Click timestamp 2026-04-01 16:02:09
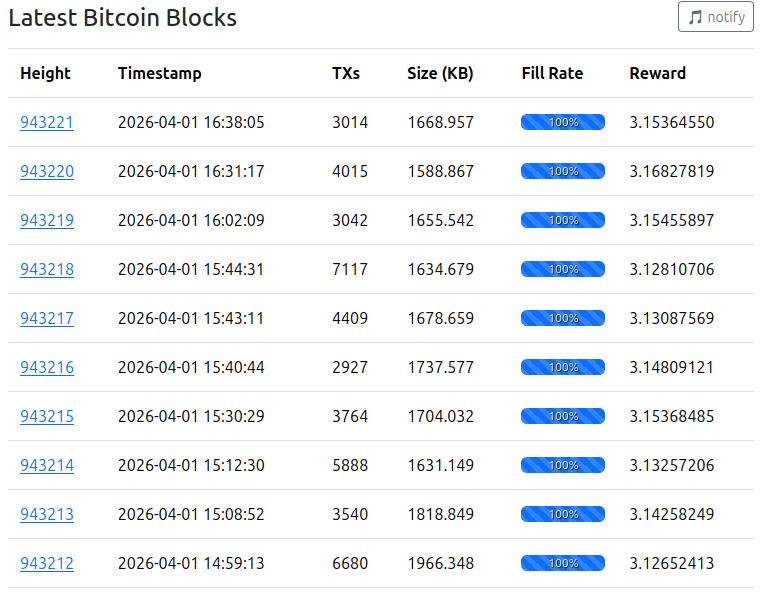This screenshot has width=761, height=594. pyautogui.click(x=191, y=220)
